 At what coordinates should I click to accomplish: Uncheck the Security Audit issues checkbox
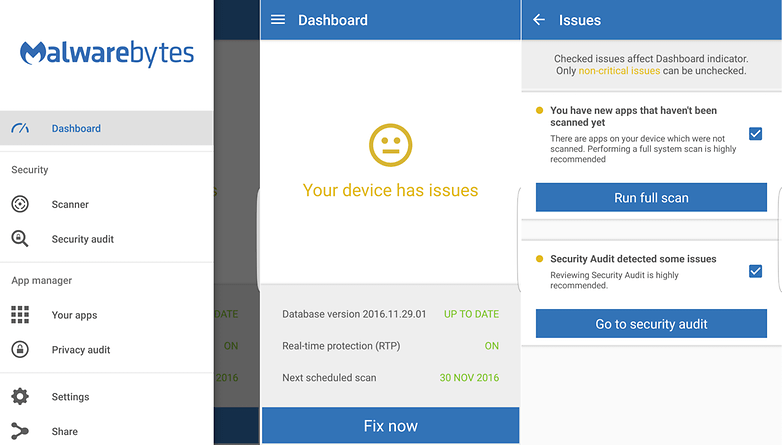click(x=755, y=271)
